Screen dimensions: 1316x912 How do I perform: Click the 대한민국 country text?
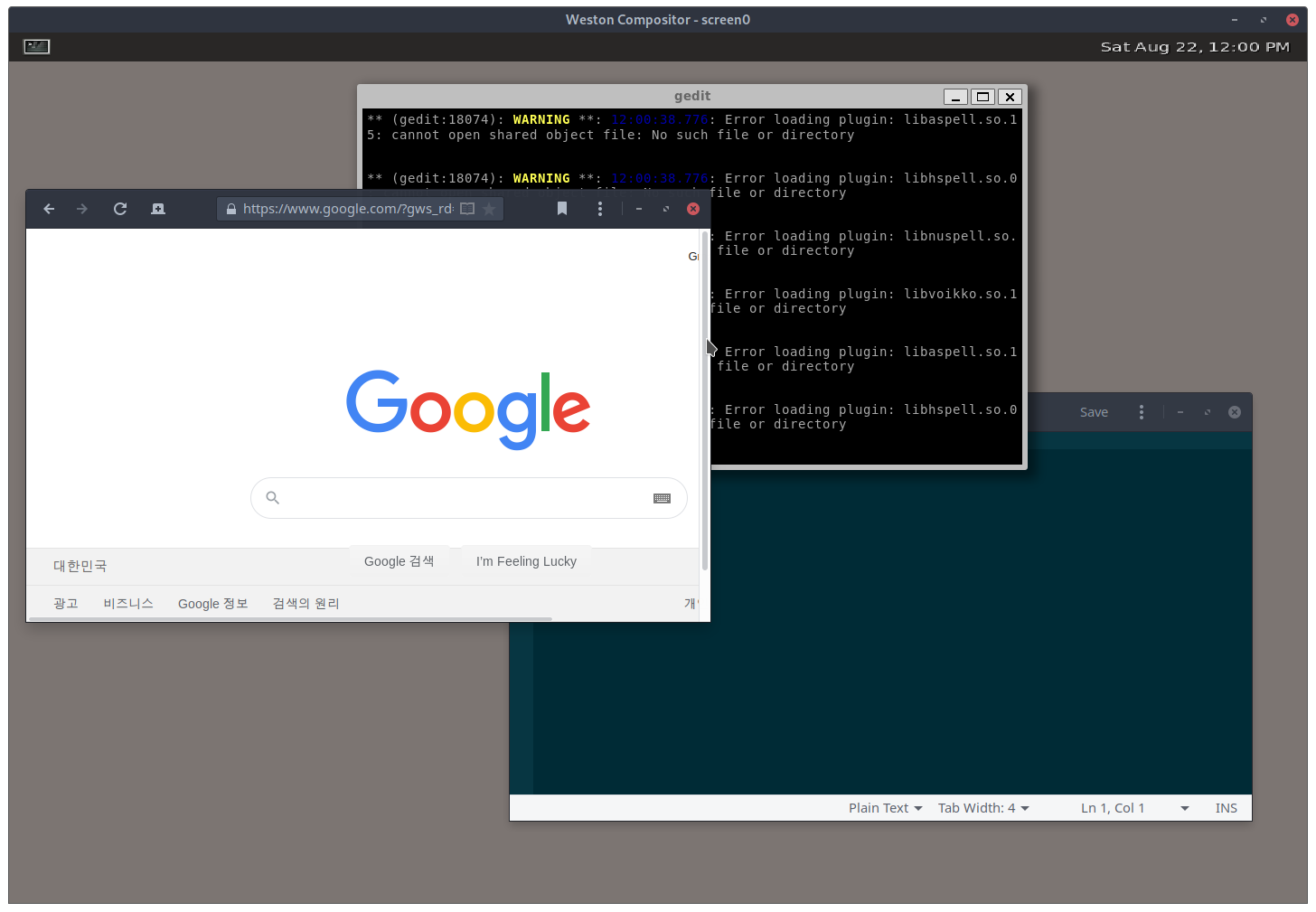tap(80, 566)
